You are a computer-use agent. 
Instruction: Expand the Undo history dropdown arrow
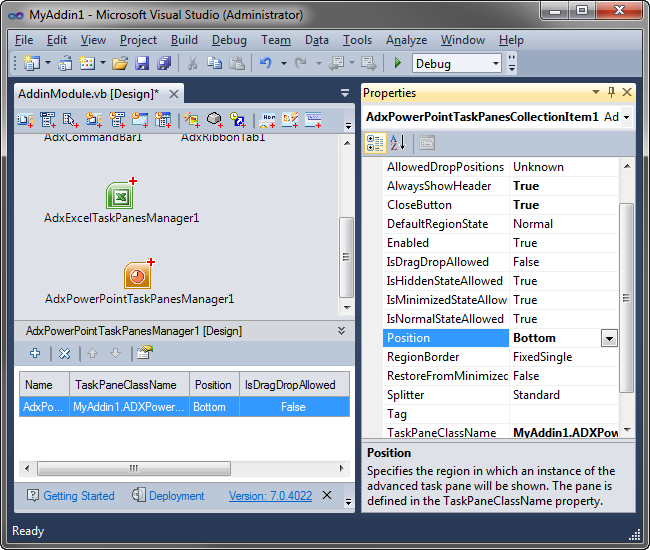284,63
